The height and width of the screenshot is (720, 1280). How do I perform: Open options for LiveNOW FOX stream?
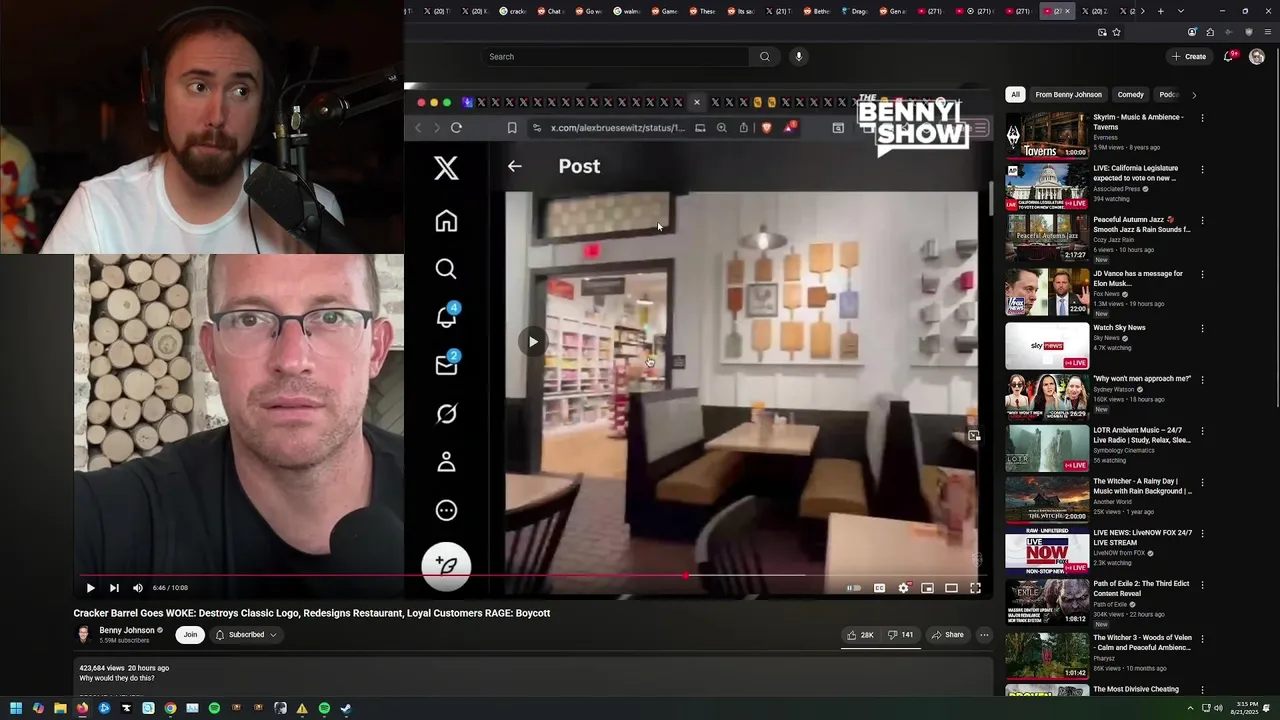1202,534
